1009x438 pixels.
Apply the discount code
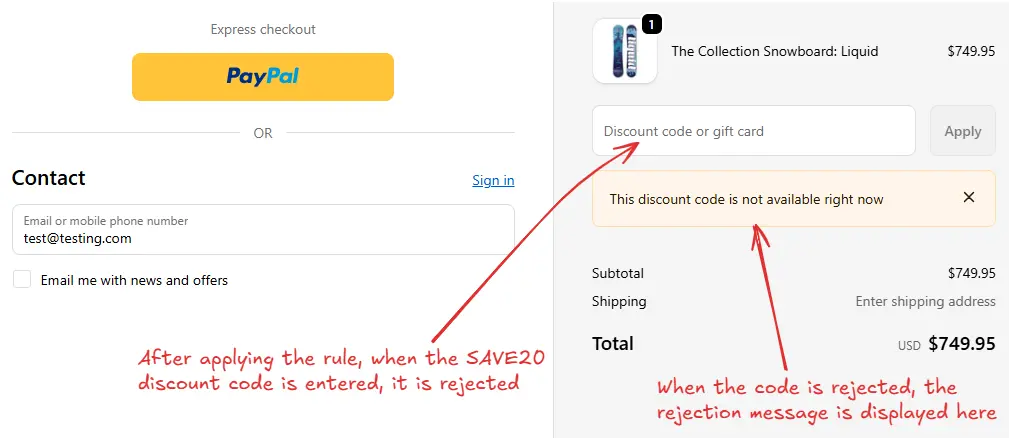pyautogui.click(x=963, y=131)
